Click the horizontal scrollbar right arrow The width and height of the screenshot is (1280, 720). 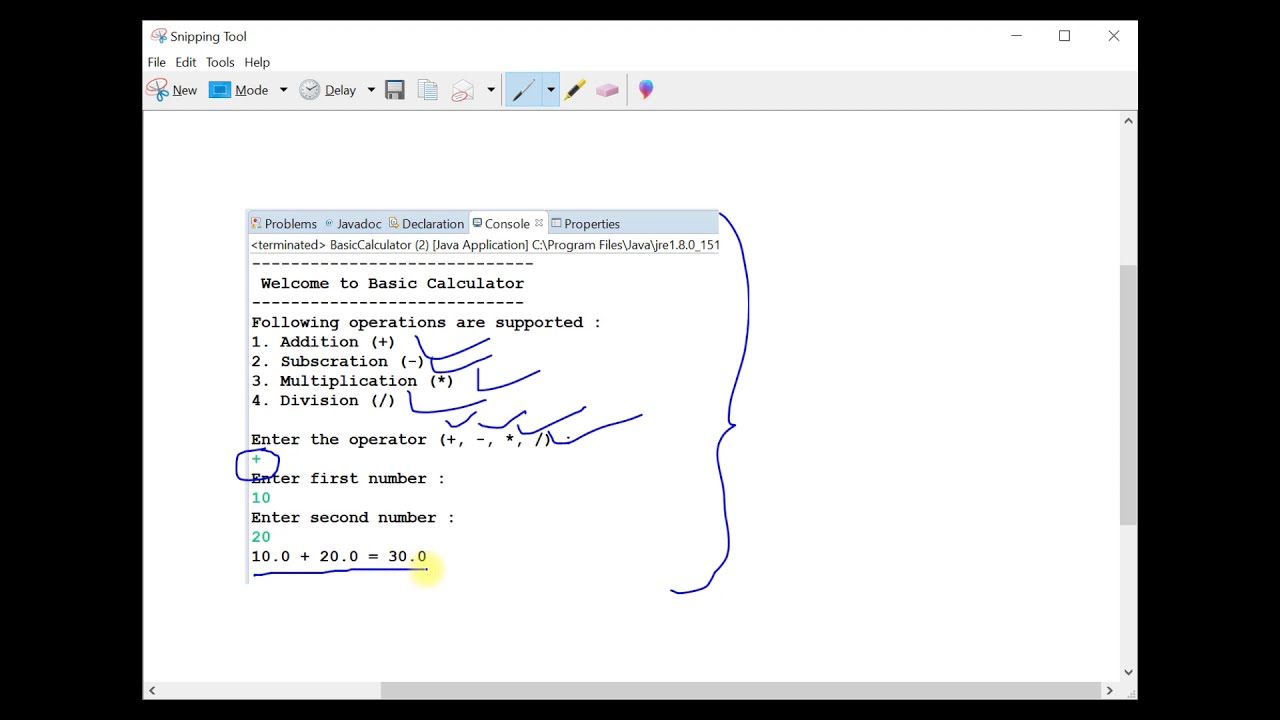point(1109,690)
